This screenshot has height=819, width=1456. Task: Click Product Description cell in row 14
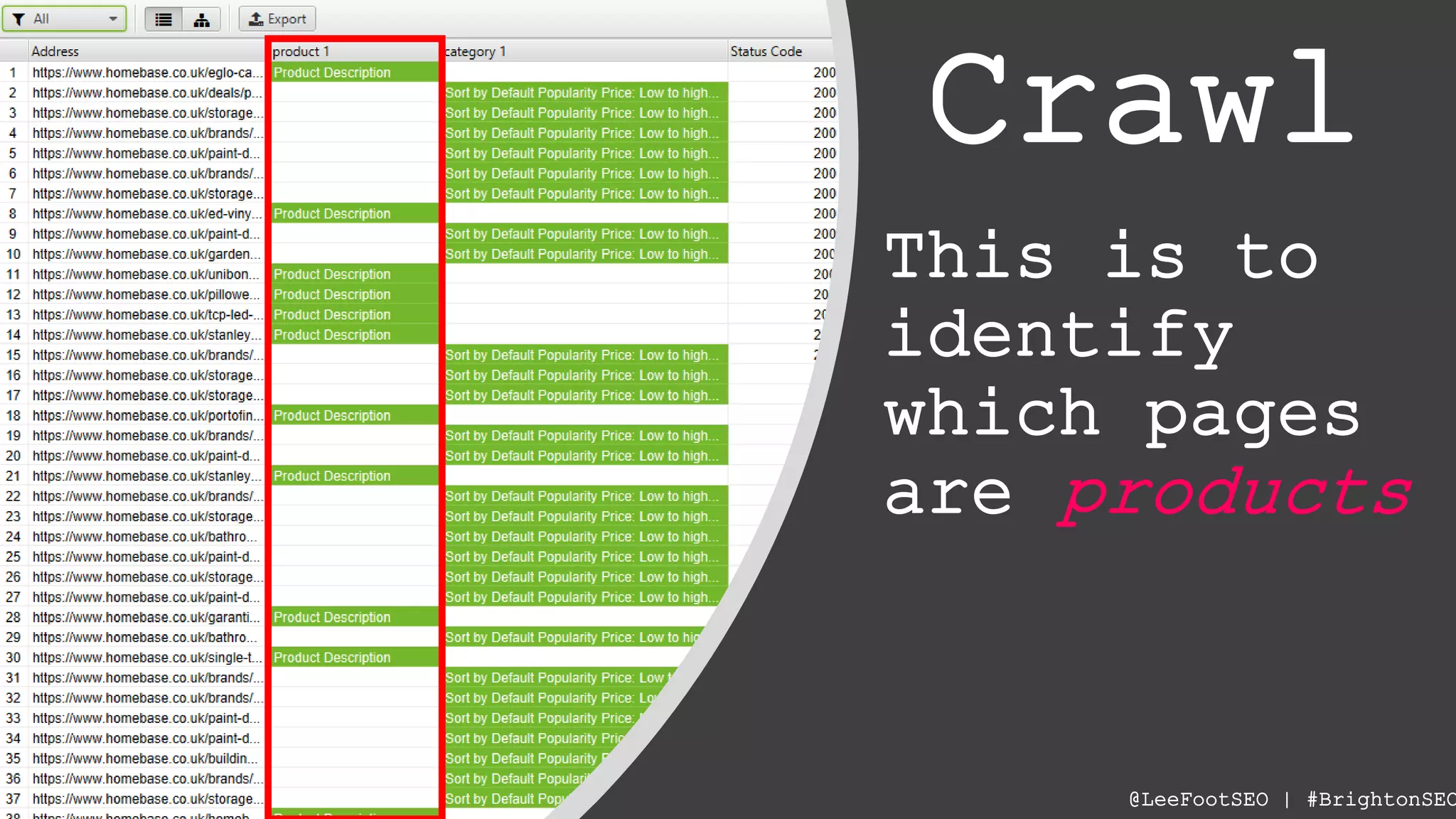coord(355,335)
